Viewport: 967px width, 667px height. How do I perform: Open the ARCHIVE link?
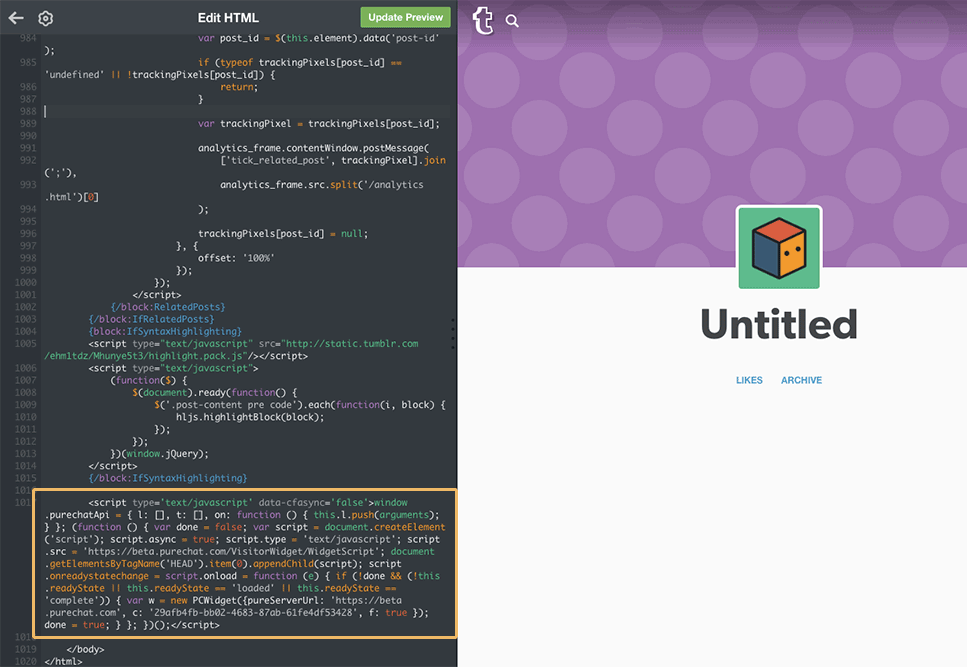click(x=801, y=380)
